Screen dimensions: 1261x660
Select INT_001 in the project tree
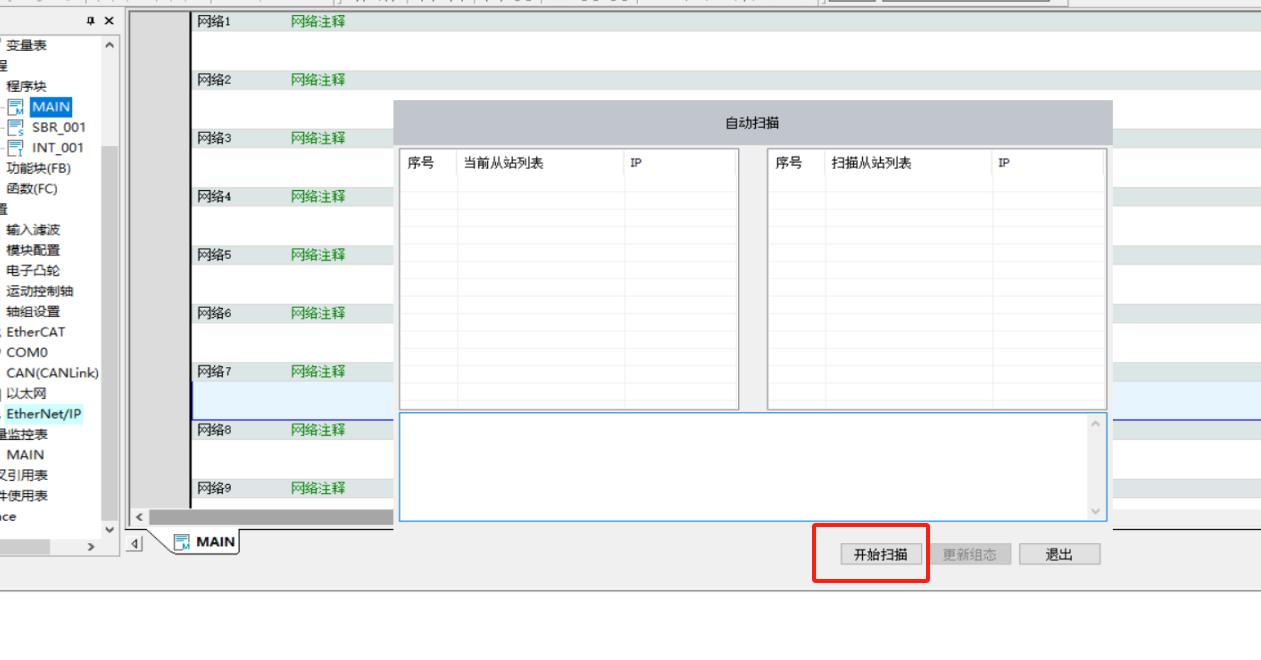point(58,148)
